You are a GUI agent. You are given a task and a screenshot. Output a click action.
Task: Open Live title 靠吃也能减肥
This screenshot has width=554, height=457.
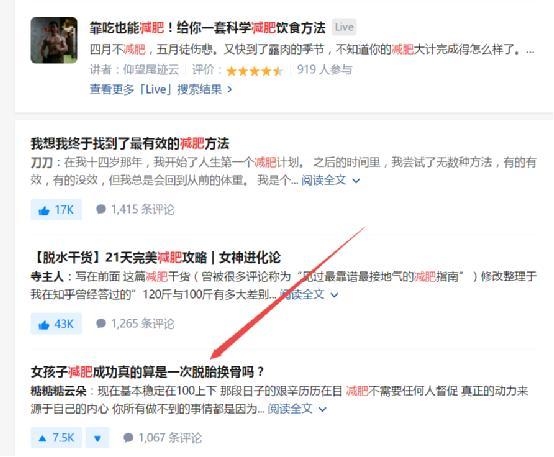pyautogui.click(x=207, y=28)
